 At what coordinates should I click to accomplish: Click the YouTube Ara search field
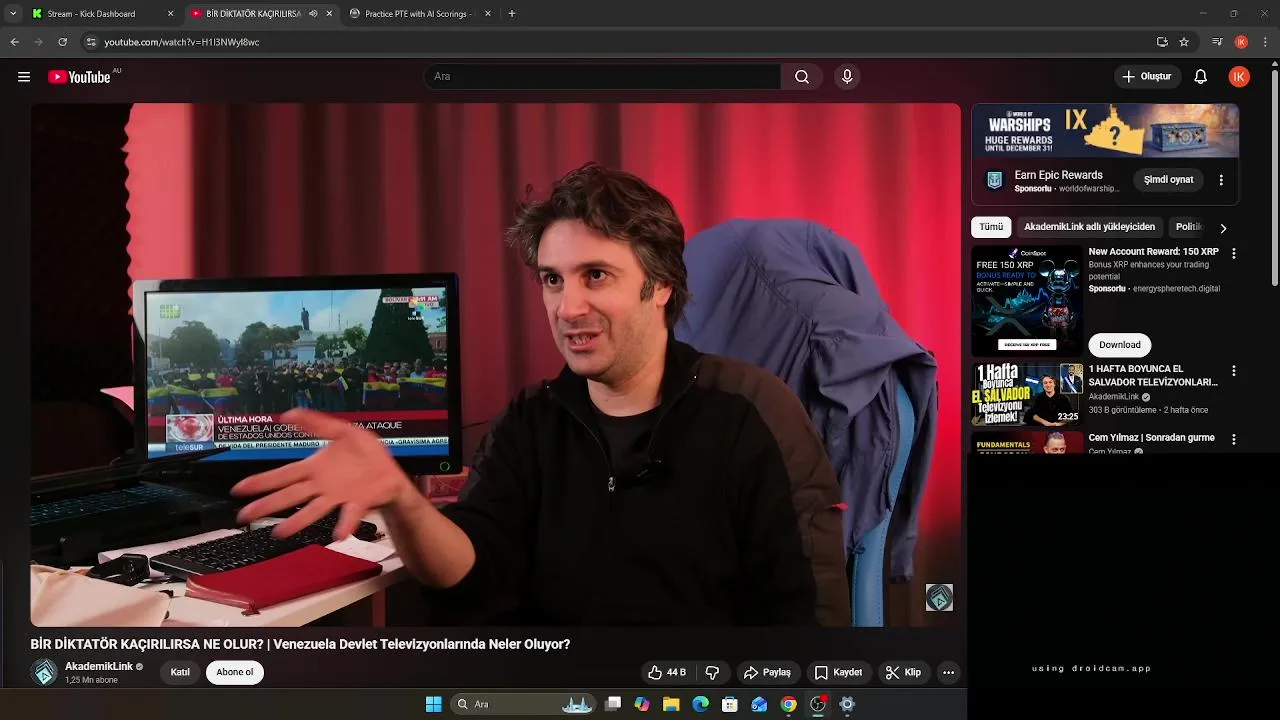(603, 77)
